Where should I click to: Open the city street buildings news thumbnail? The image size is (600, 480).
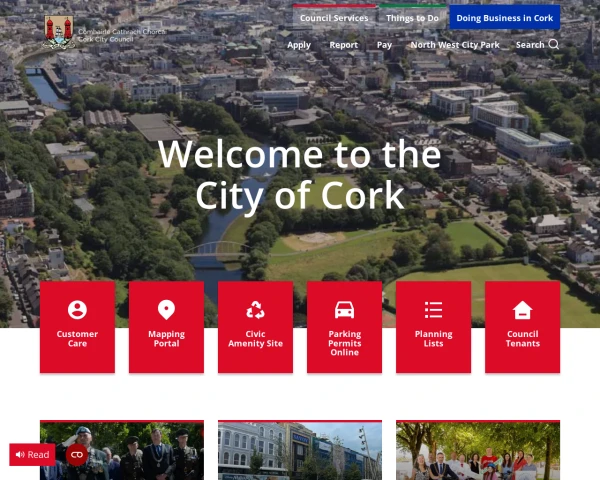coord(300,450)
